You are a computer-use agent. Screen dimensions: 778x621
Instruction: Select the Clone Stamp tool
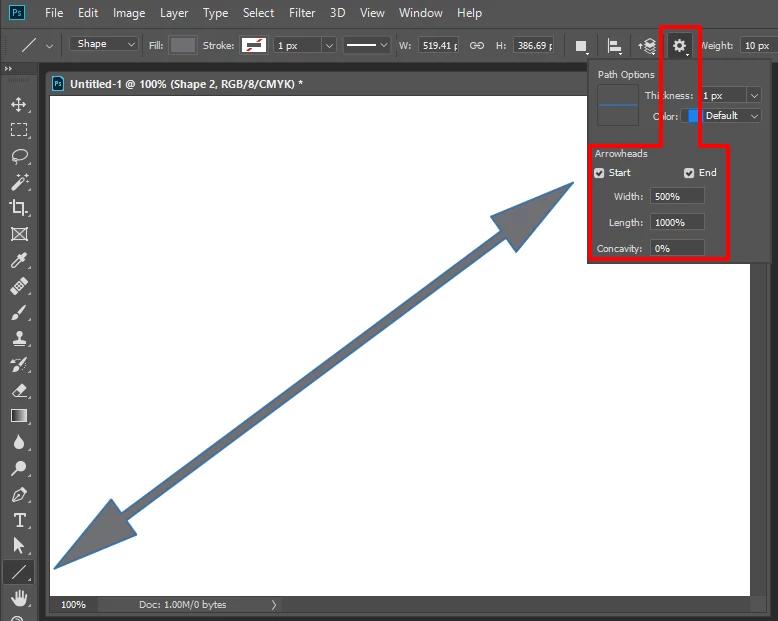pyautogui.click(x=19, y=338)
